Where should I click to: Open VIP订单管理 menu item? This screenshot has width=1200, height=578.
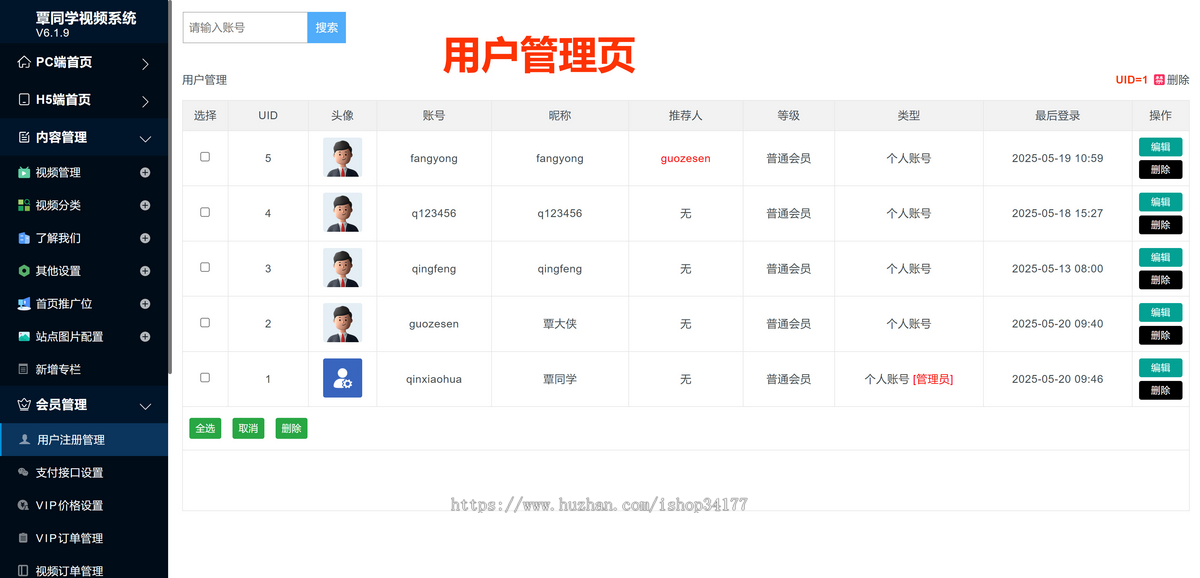[x=69, y=538]
